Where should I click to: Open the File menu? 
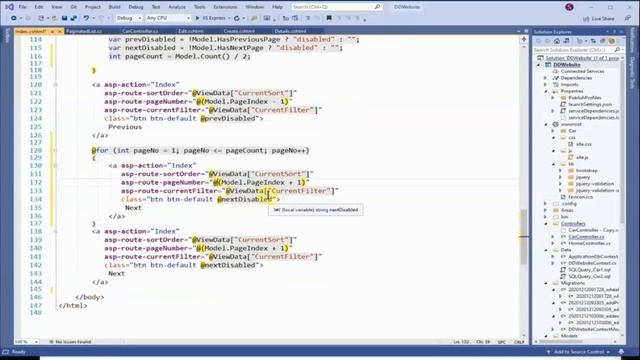tap(22, 7)
